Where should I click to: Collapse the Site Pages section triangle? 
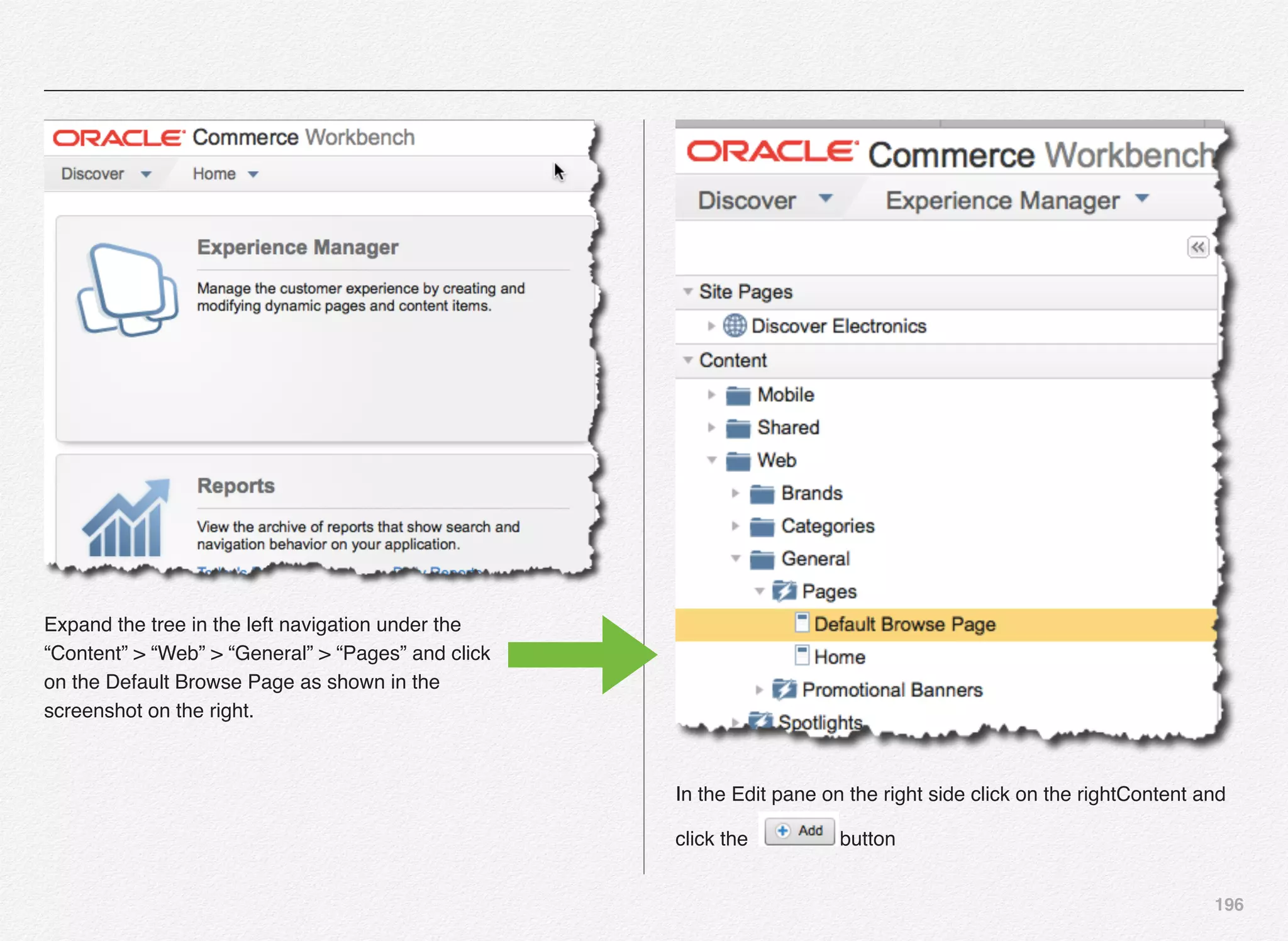tap(688, 291)
